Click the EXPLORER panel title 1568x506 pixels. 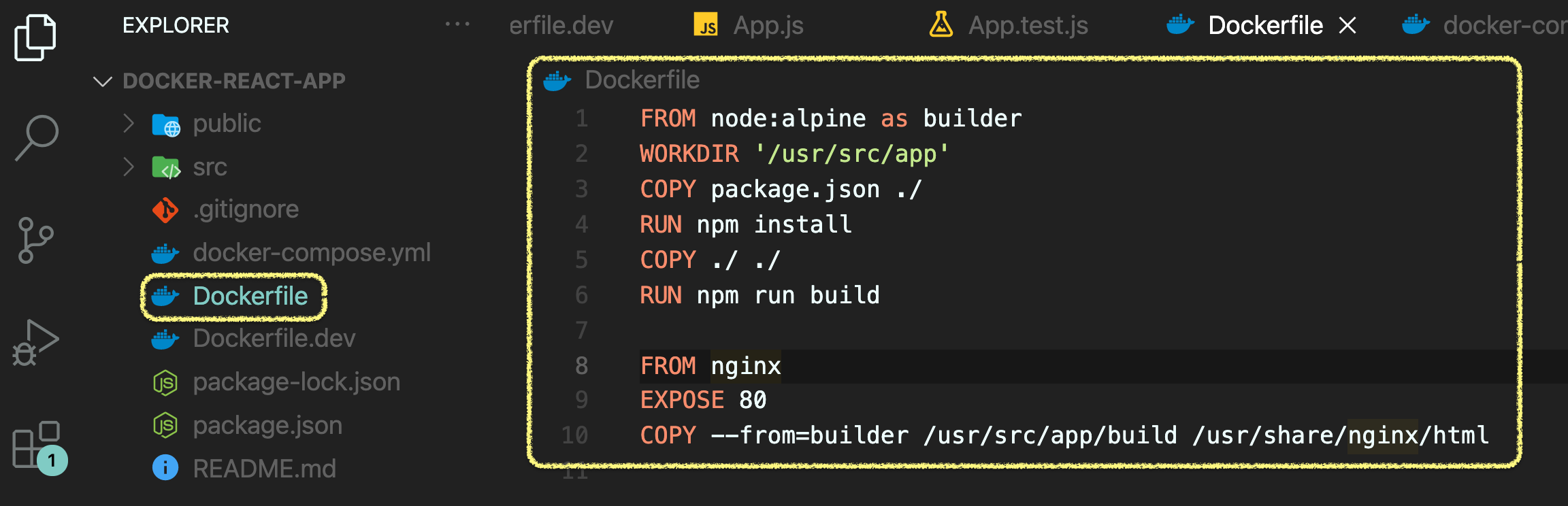tap(176, 26)
